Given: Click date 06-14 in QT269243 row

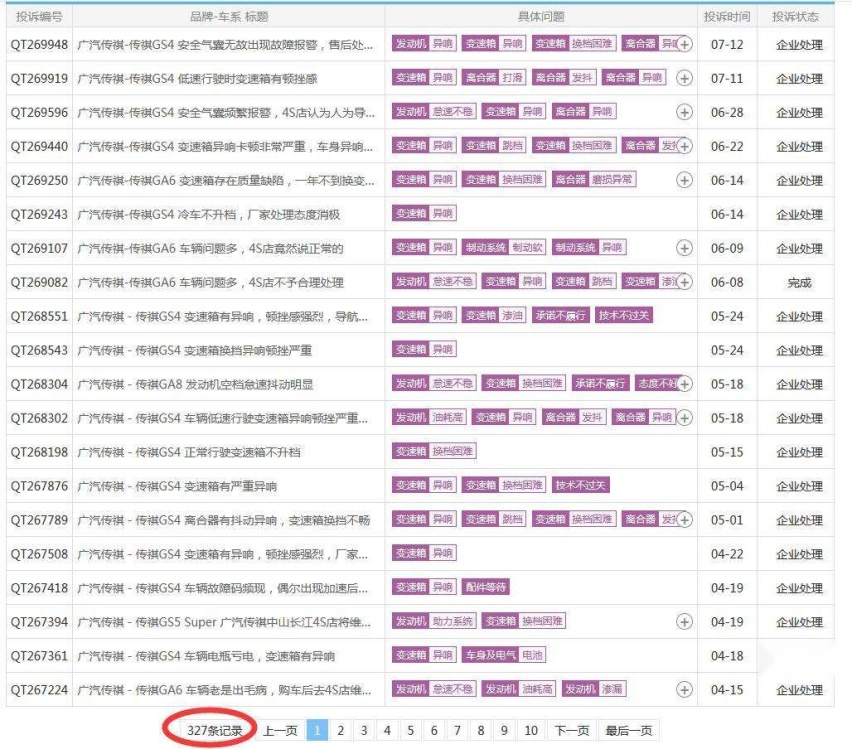Looking at the screenshot, I should [727, 215].
